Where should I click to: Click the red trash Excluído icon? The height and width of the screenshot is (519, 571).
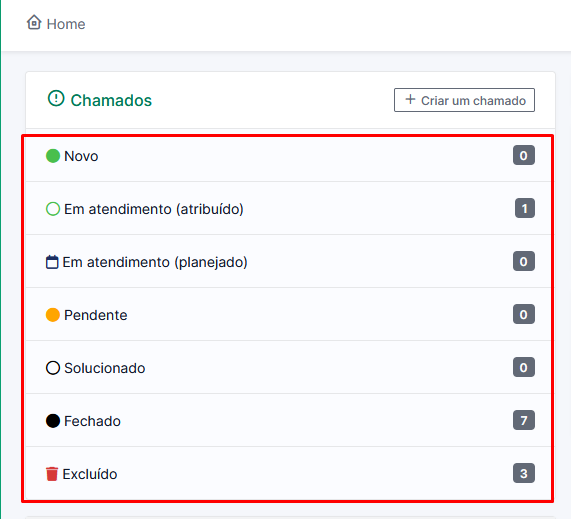[x=52, y=474]
